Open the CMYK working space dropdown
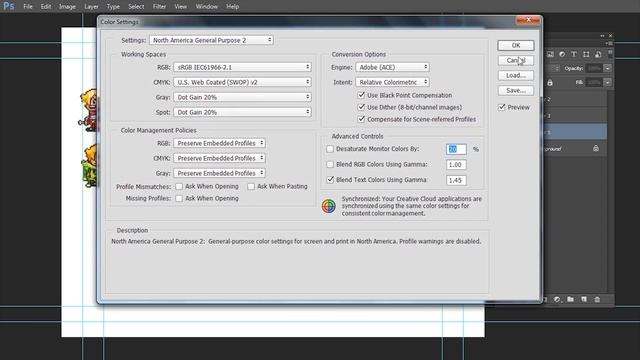This screenshot has width=640, height=360. (x=242, y=82)
